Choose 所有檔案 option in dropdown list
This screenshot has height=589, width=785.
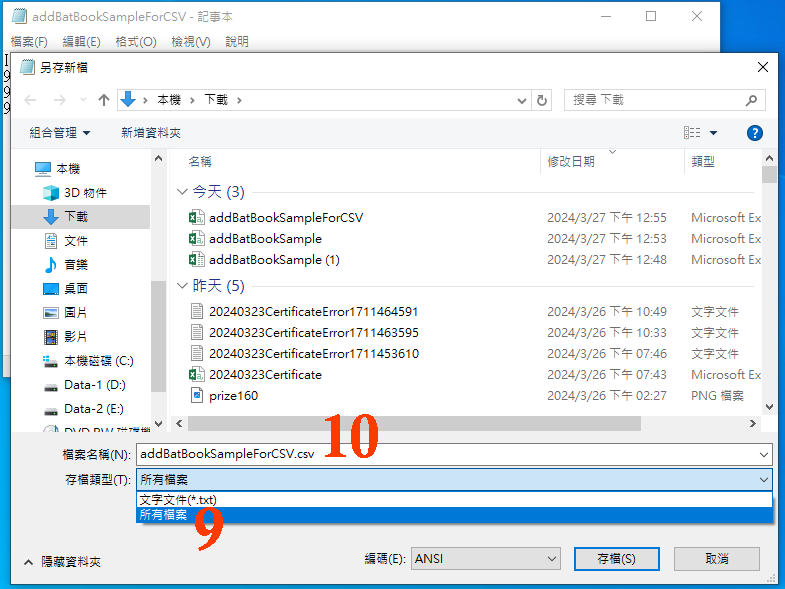[x=454, y=515]
